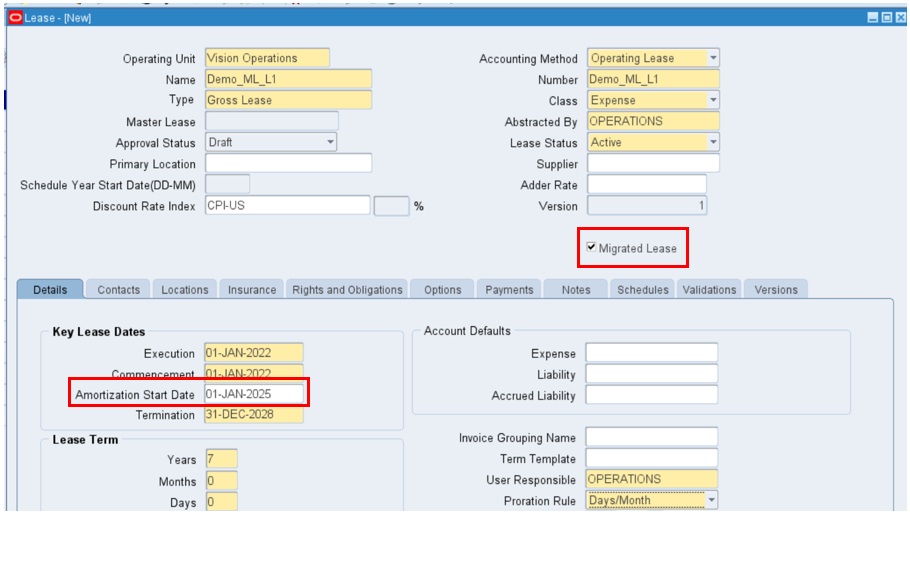Click the lease Name field
The width and height of the screenshot is (910, 562).
tap(288, 79)
